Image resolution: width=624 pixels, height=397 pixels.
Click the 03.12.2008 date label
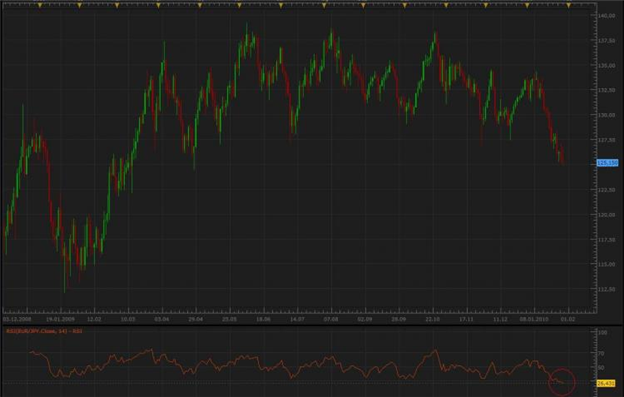17,319
